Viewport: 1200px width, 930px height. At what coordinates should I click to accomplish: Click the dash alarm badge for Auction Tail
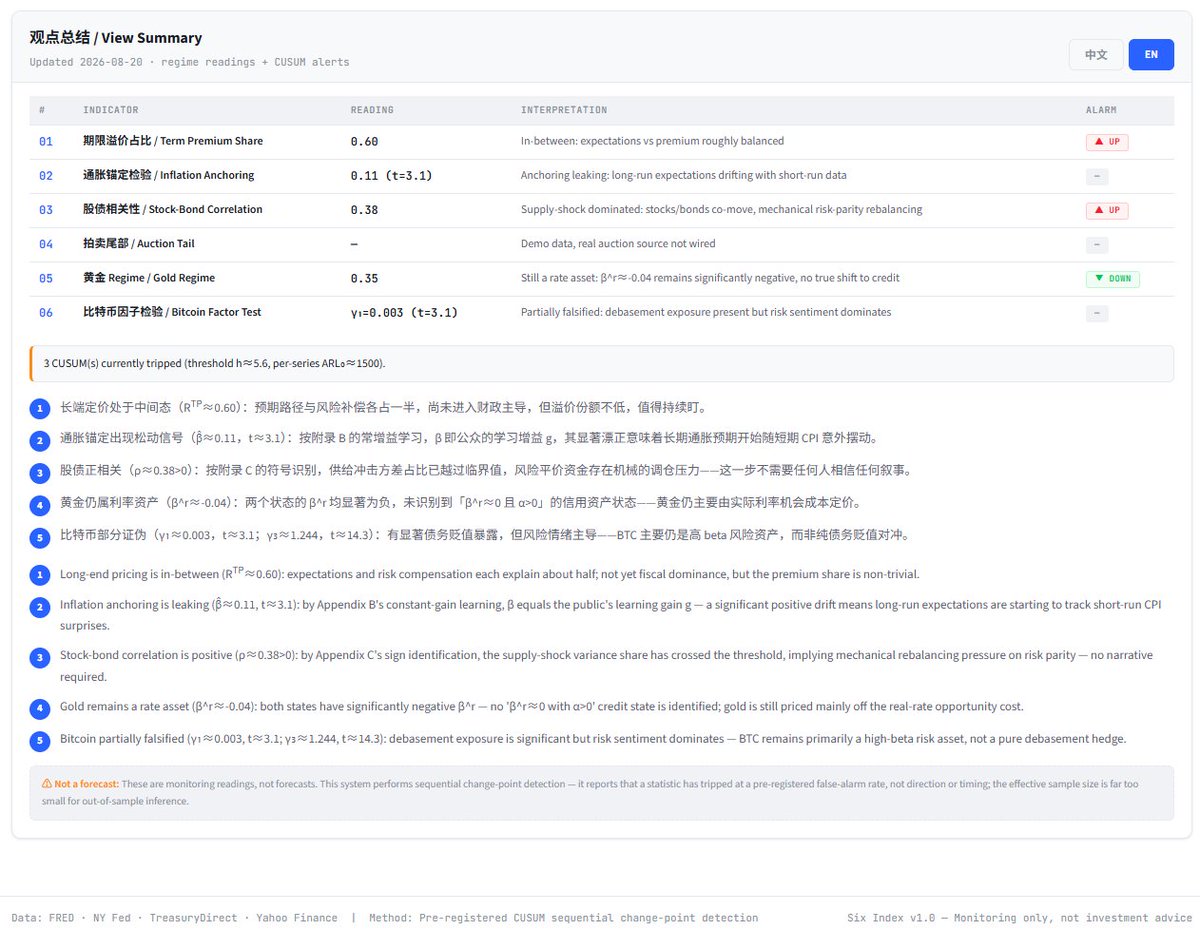coord(1097,244)
